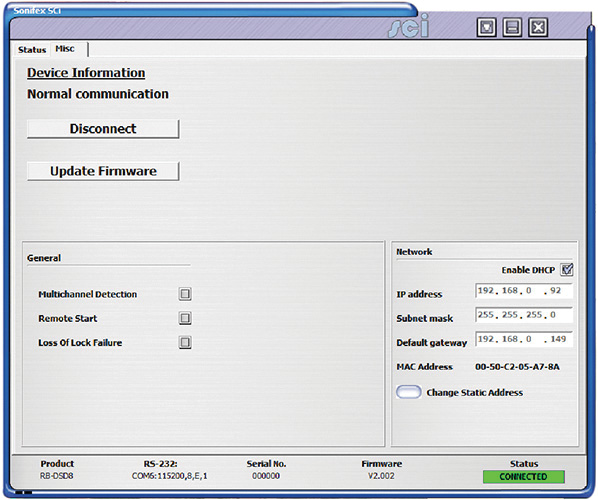Viewport: 598px width, 500px height.
Task: Click the COM6:115200,8,E,1 port setting text
Action: tap(170, 476)
